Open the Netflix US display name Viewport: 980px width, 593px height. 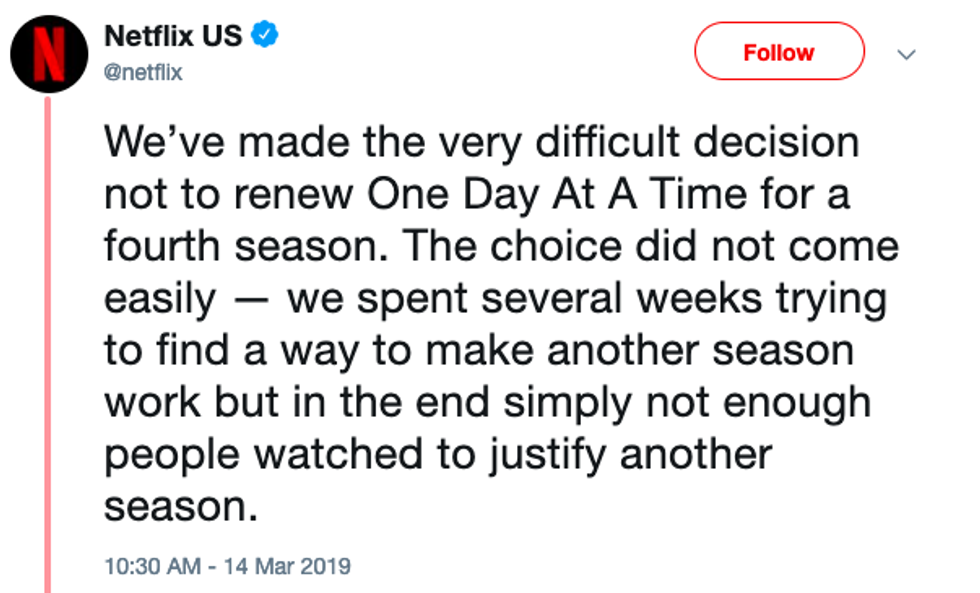pyautogui.click(x=173, y=37)
